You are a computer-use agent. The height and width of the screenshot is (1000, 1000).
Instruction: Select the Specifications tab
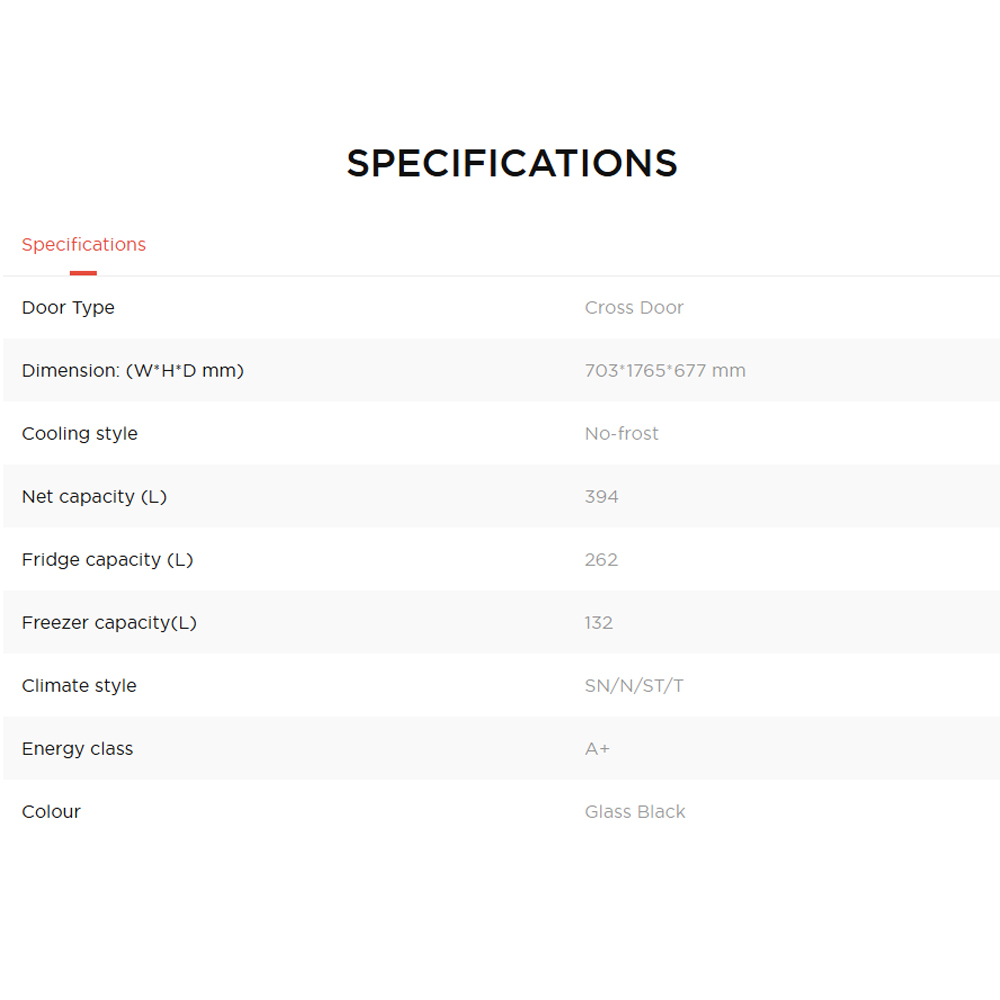pos(84,245)
